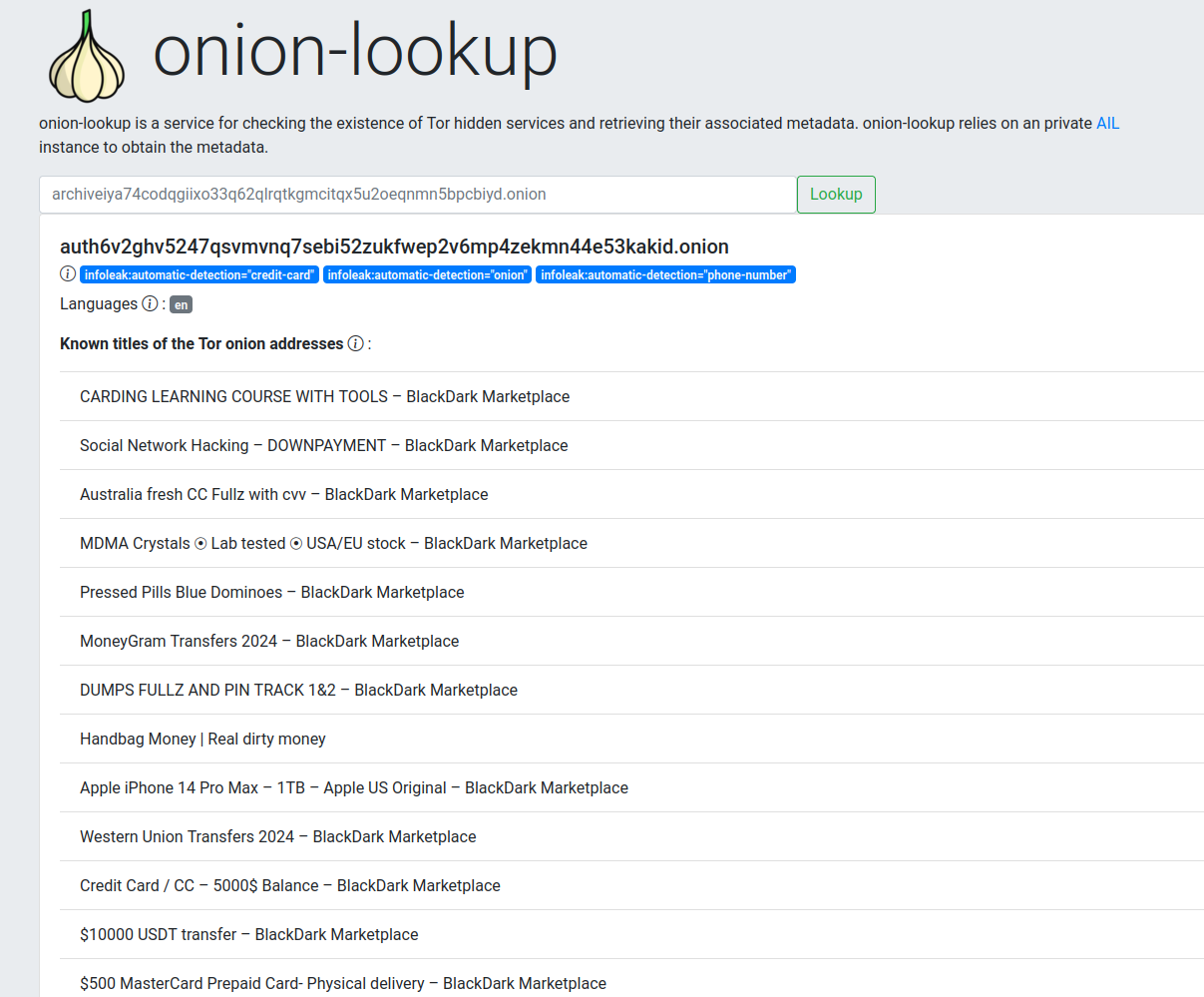This screenshot has height=997, width=1204.
Task: Click info icon beside Known titles heading
Action: tap(355, 343)
